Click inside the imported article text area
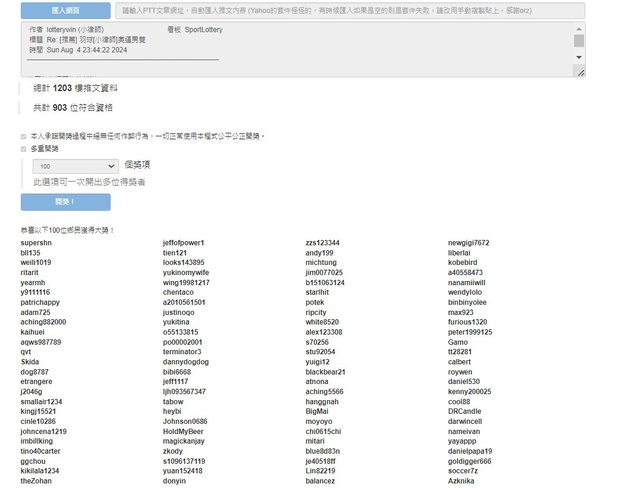Image resolution: width=640 pixels, height=490 pixels. click(300, 50)
